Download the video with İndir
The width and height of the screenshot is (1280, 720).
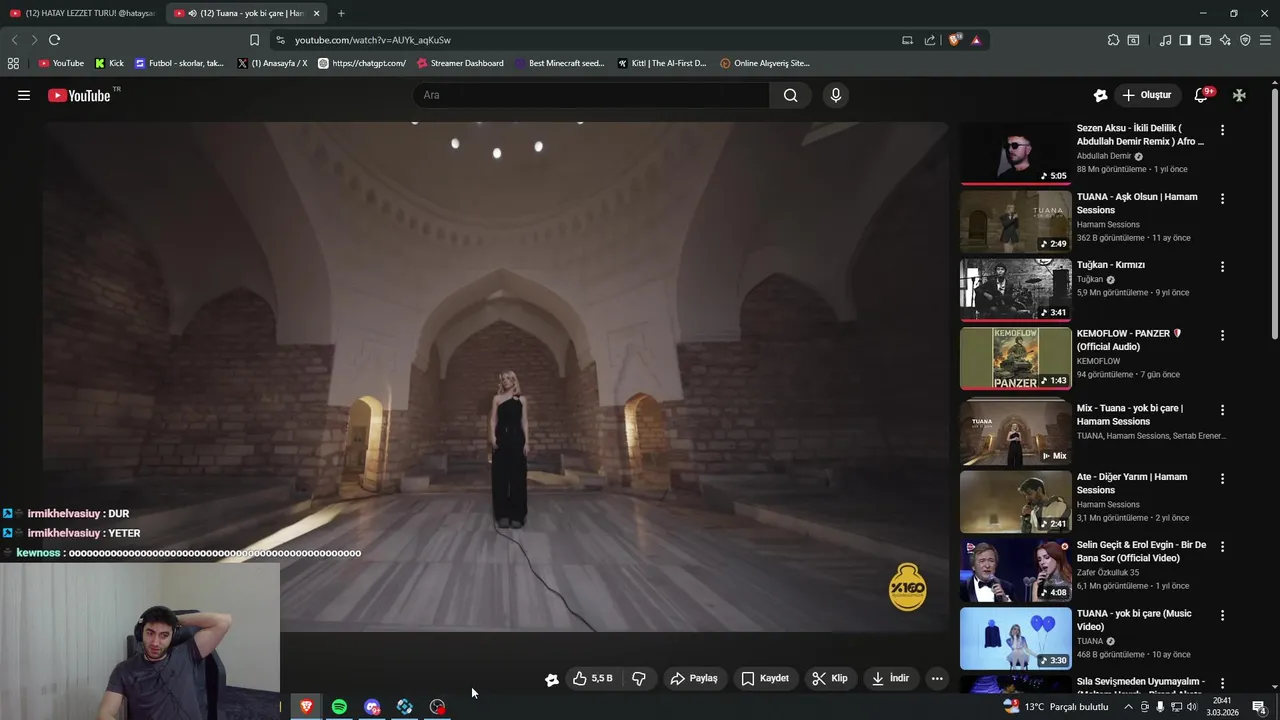click(x=890, y=678)
